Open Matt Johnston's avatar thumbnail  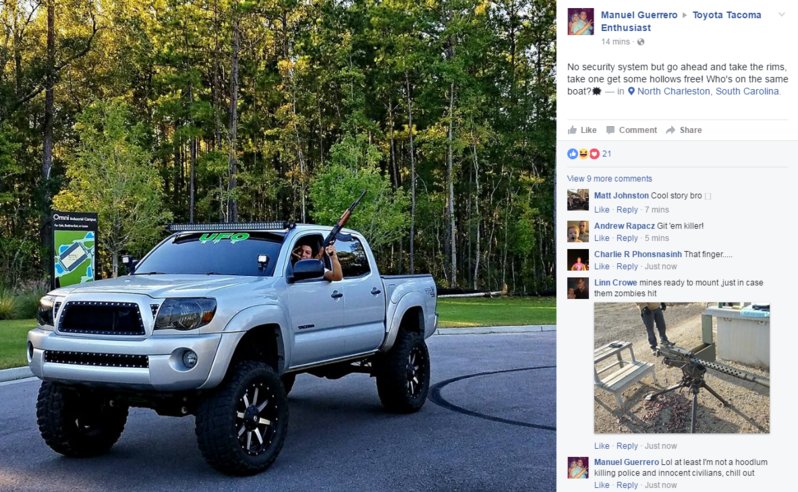[x=578, y=200]
